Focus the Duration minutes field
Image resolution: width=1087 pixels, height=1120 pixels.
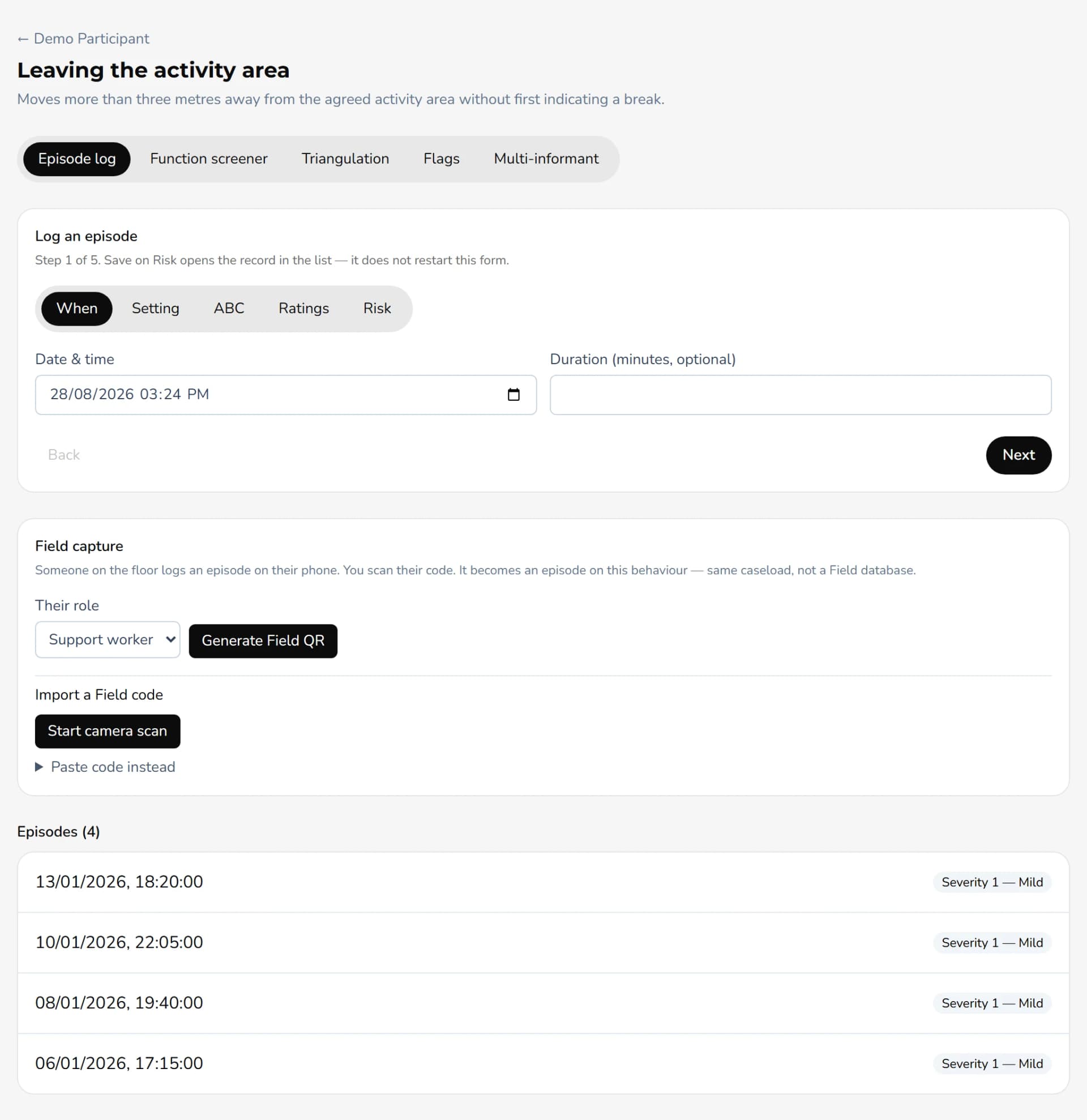801,395
